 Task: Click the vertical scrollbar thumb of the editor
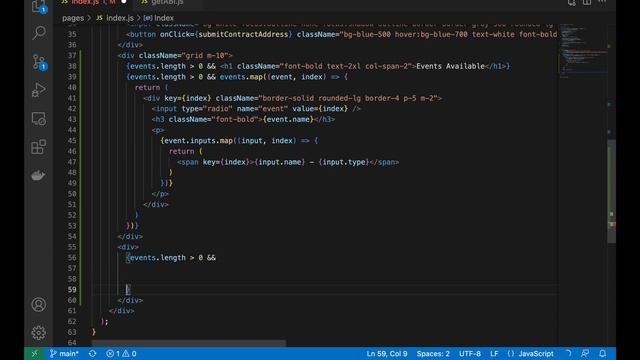(611, 192)
